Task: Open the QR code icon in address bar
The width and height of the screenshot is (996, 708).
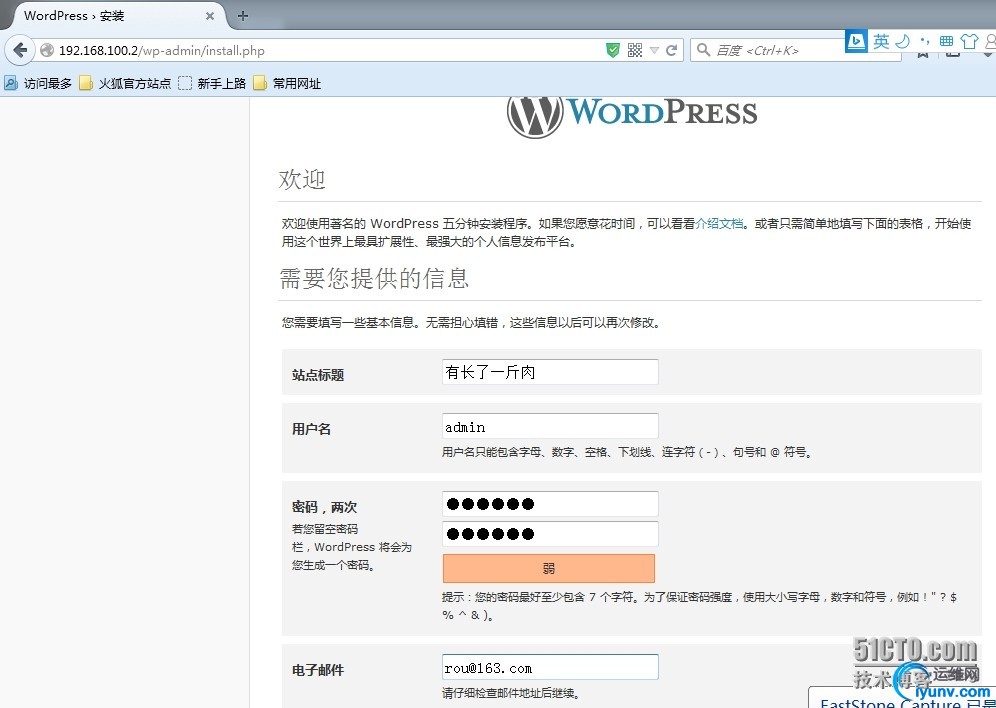Action: coord(635,50)
